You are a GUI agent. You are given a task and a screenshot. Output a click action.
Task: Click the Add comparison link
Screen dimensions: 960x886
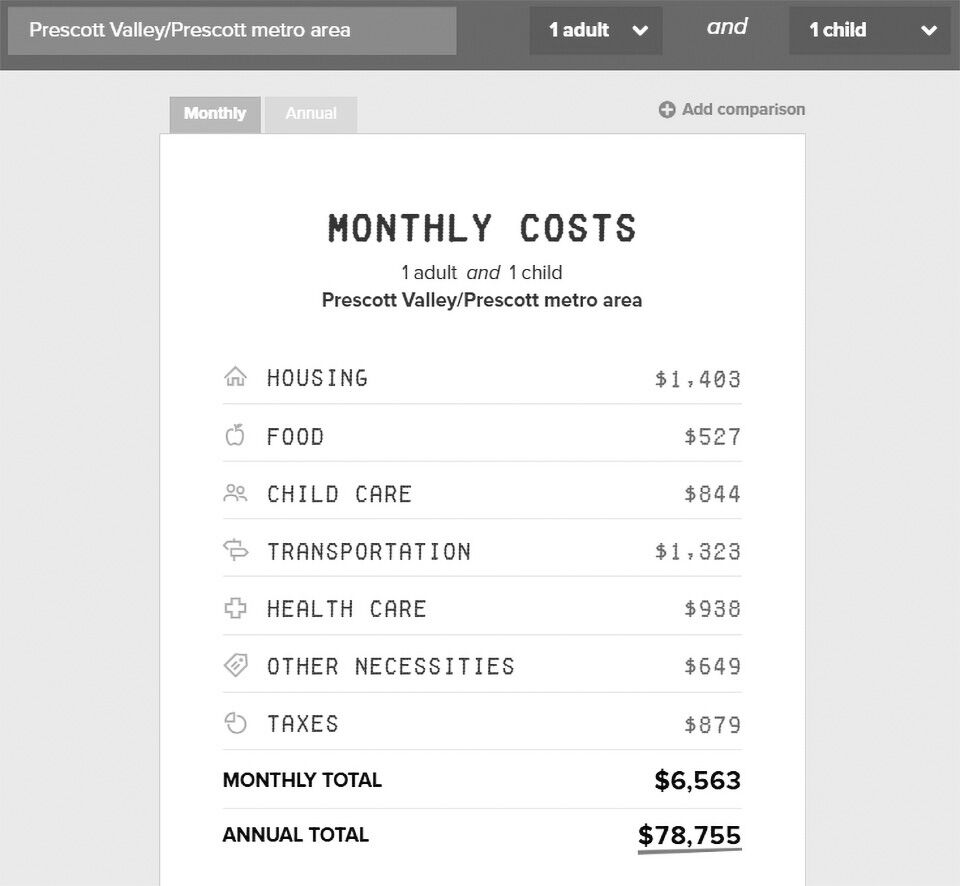point(743,110)
